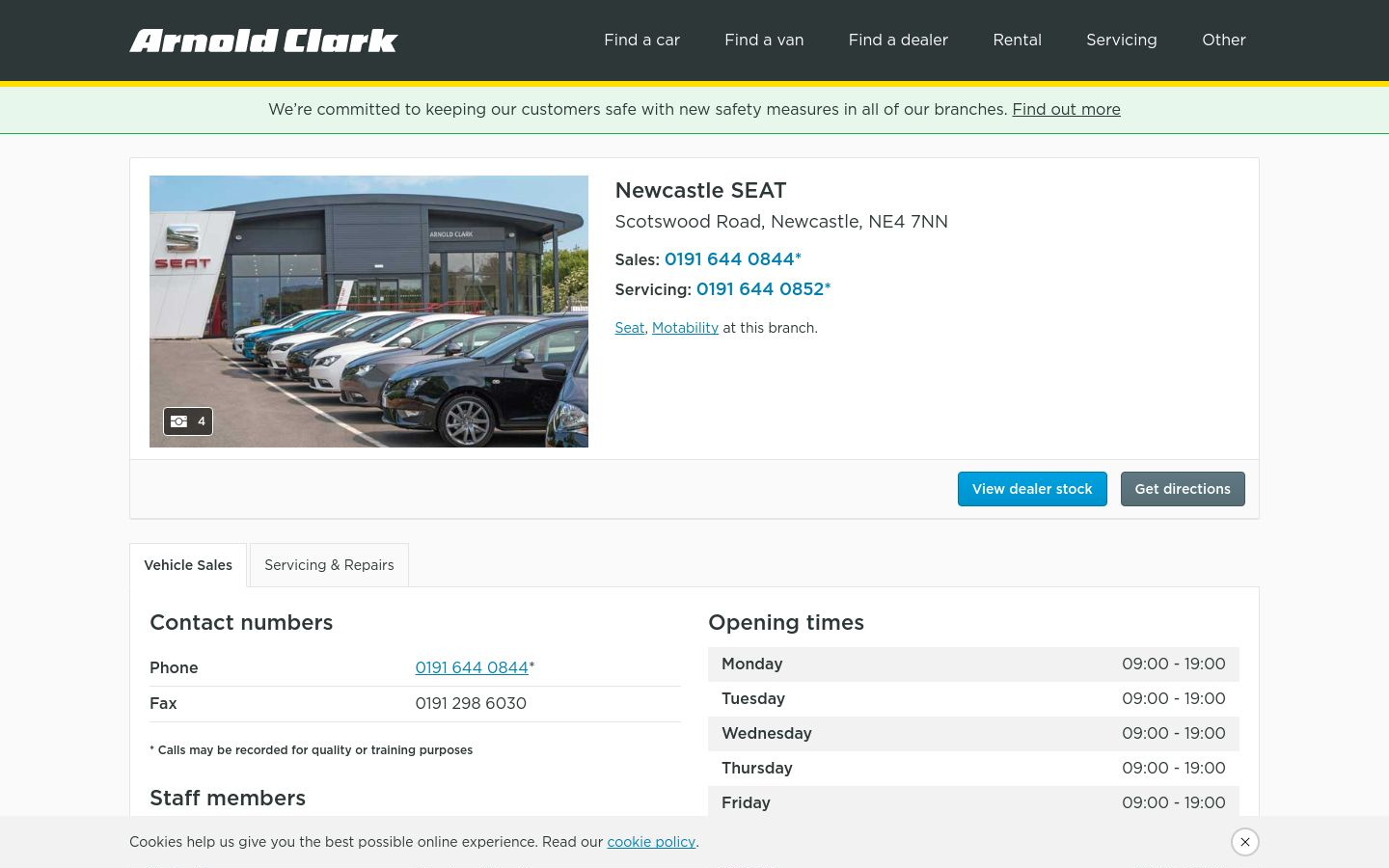Select the Contact numbers heading
The image size is (1389, 868).
point(241,622)
